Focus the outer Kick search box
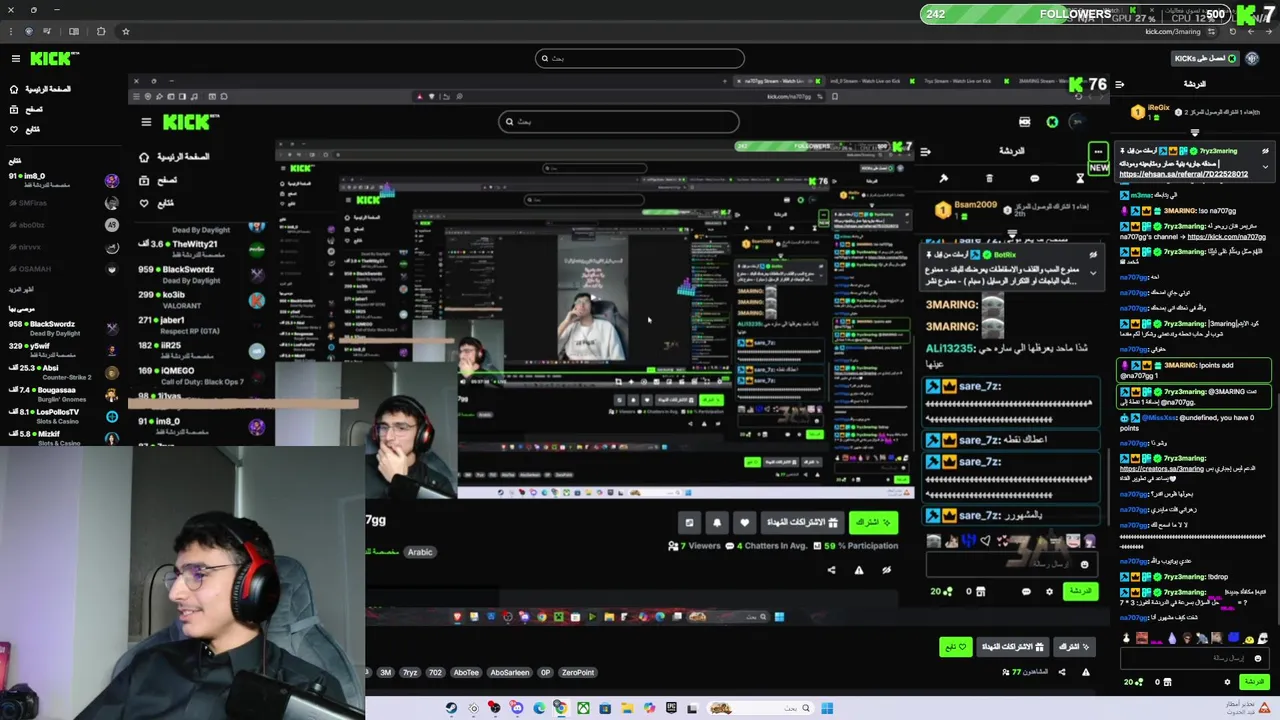 (640, 58)
